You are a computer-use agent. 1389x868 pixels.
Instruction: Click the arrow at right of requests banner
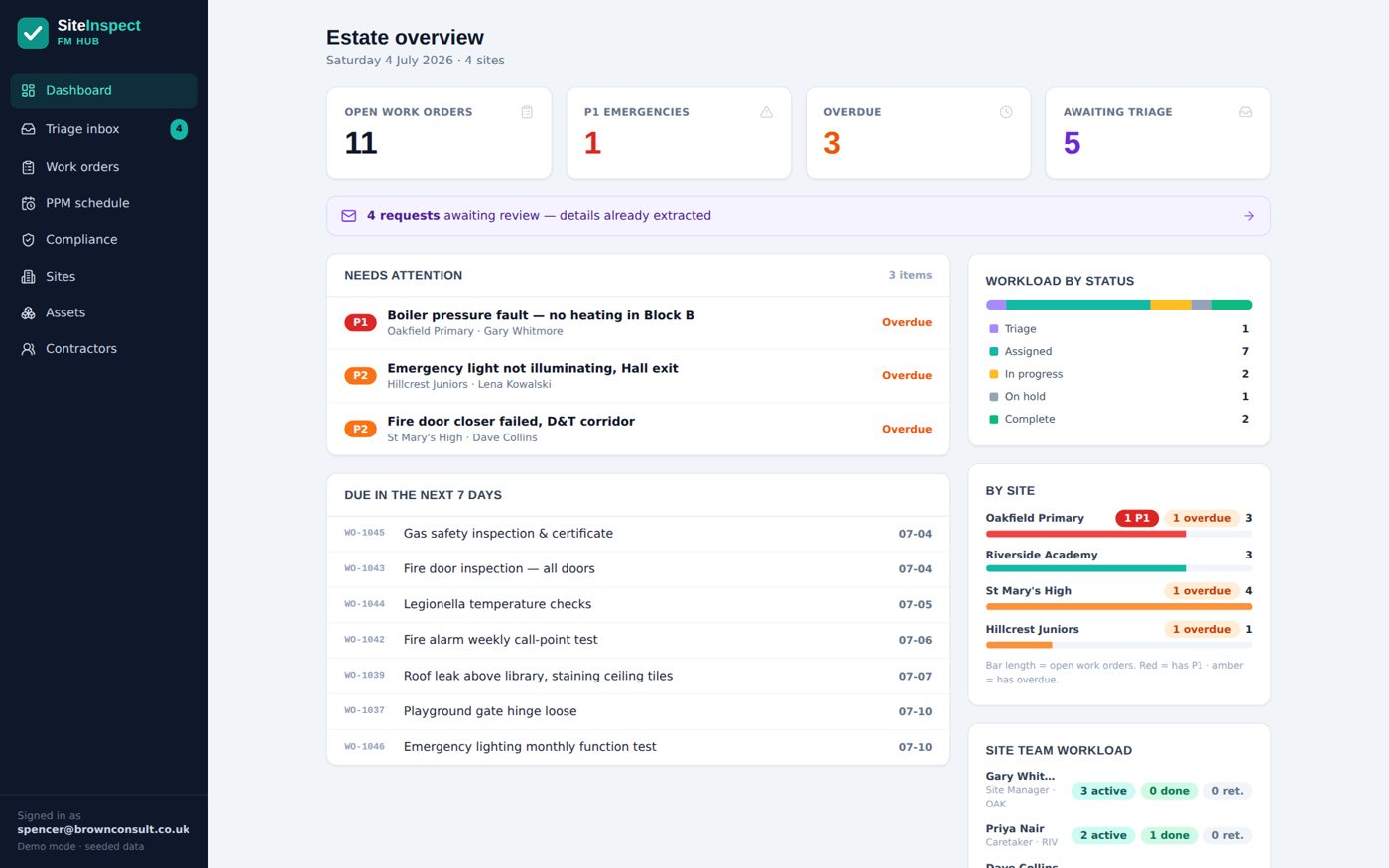point(1249,216)
